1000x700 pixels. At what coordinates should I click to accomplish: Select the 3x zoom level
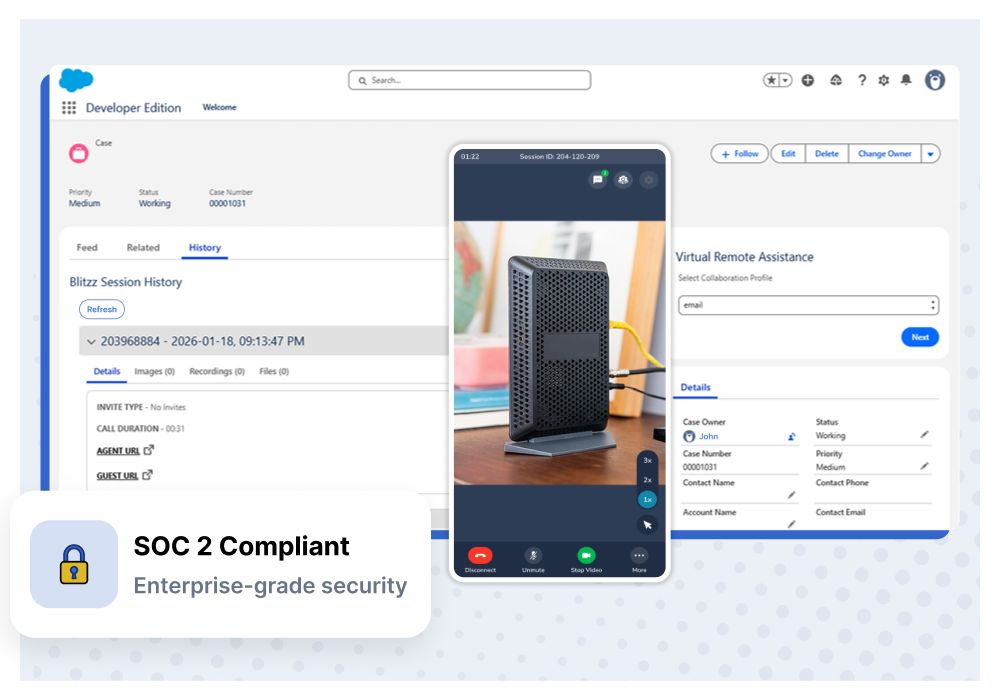tap(647, 460)
